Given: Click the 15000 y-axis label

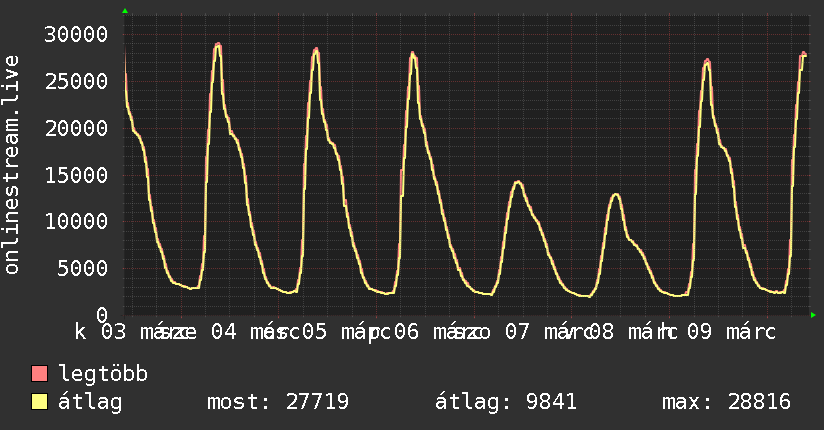Looking at the screenshot, I should [76, 175].
